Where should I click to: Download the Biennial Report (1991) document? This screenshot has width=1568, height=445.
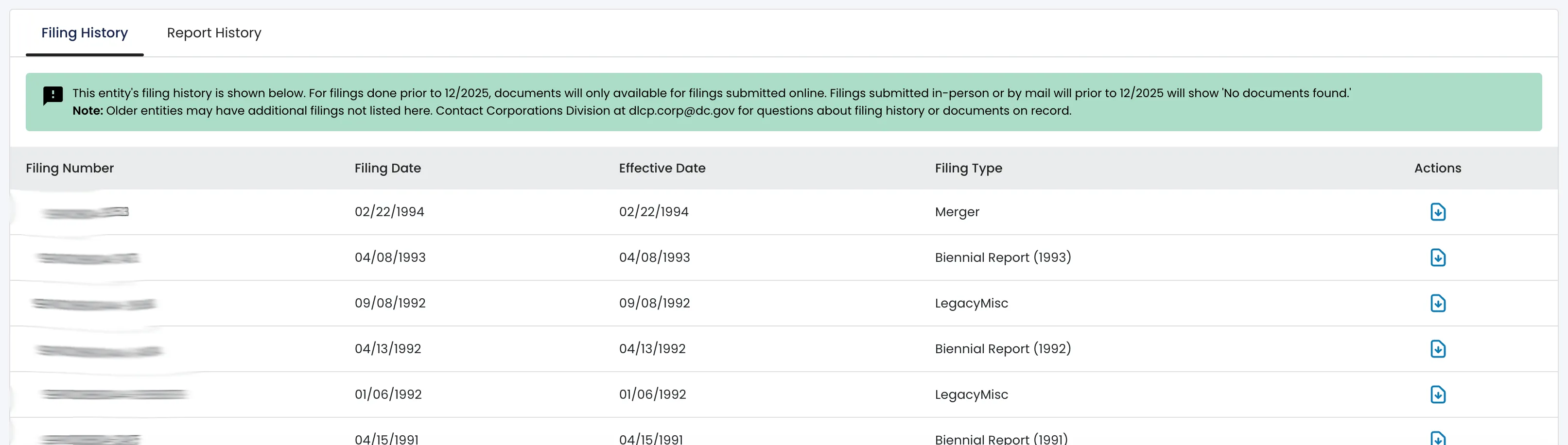[x=1437, y=438]
